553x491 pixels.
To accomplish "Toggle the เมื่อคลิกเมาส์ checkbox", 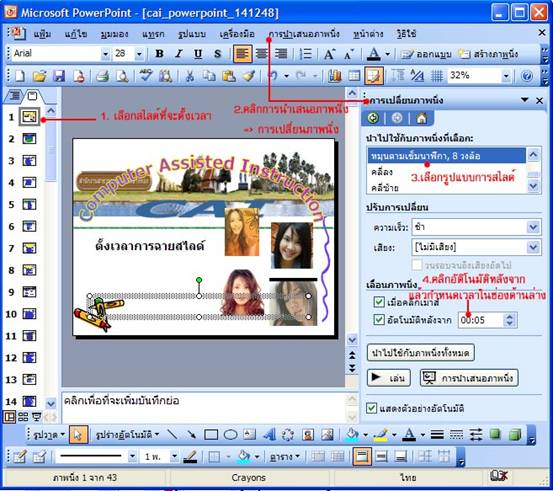I will (x=379, y=302).
